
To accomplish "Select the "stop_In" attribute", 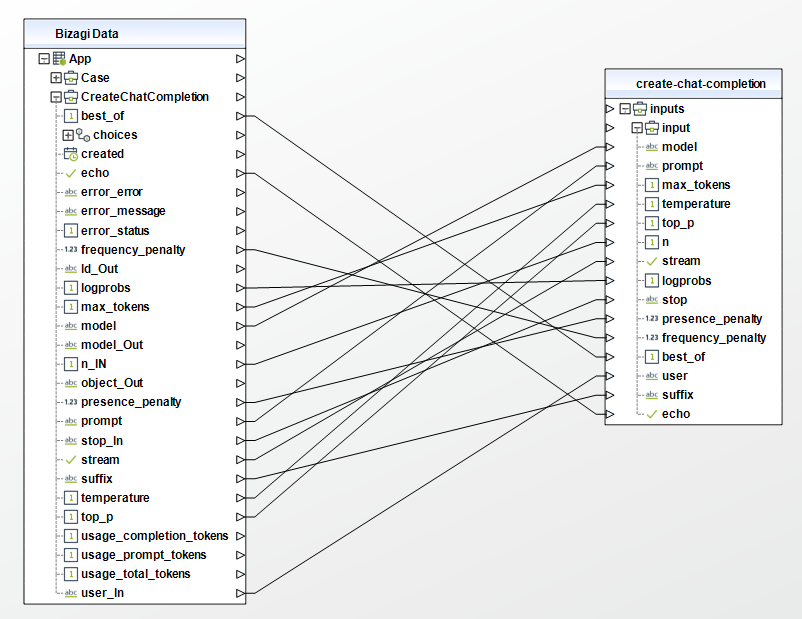I will [102, 440].
